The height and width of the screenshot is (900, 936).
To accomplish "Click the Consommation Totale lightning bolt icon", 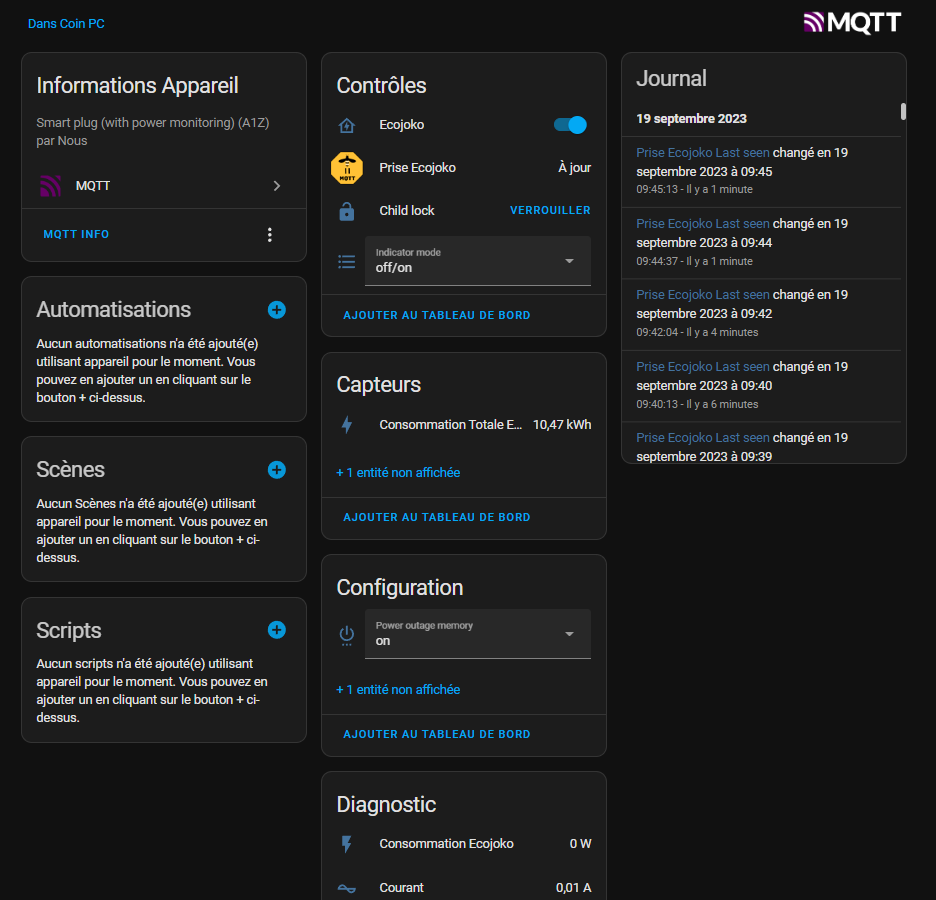I will point(347,425).
